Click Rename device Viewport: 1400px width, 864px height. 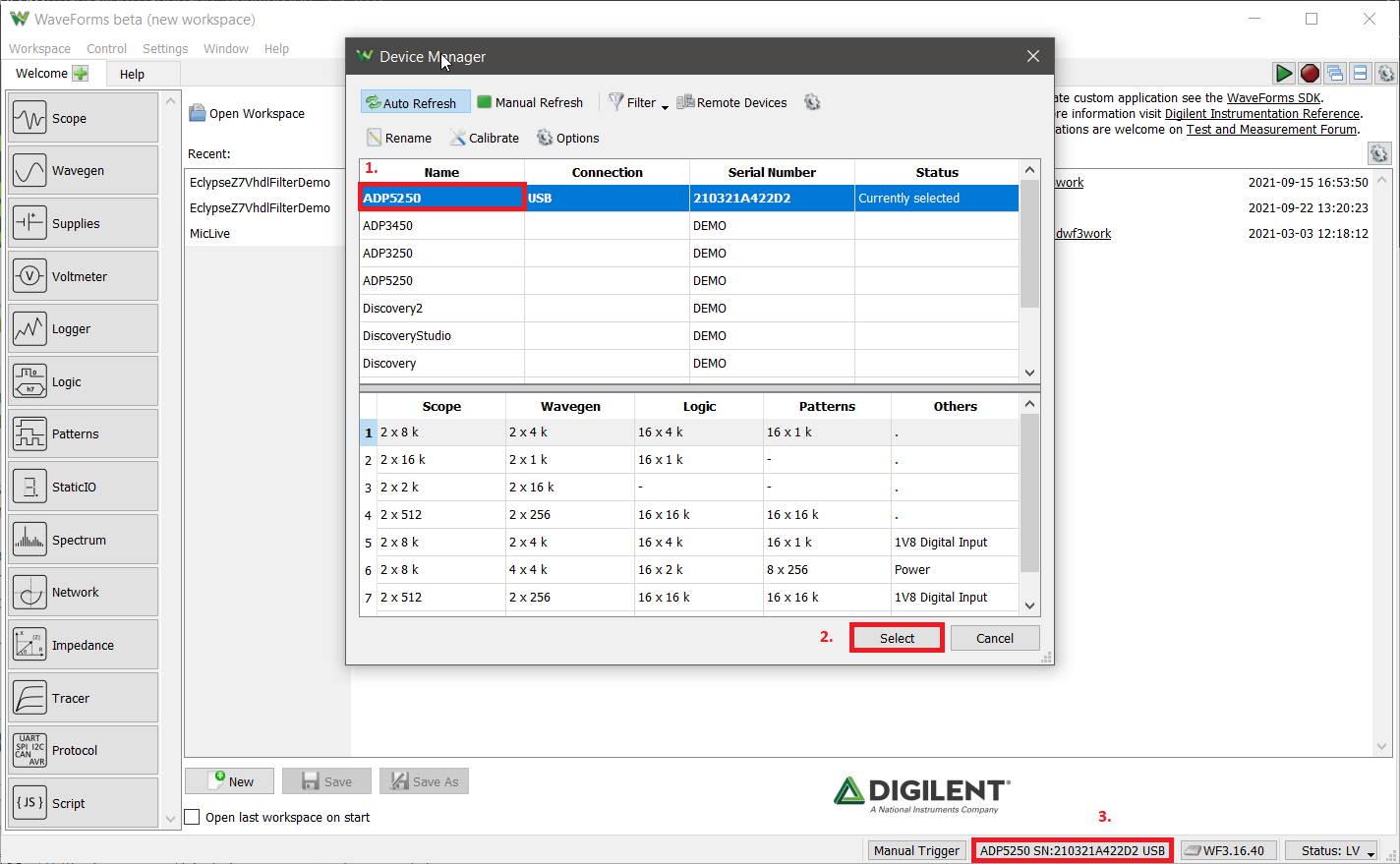coord(399,138)
